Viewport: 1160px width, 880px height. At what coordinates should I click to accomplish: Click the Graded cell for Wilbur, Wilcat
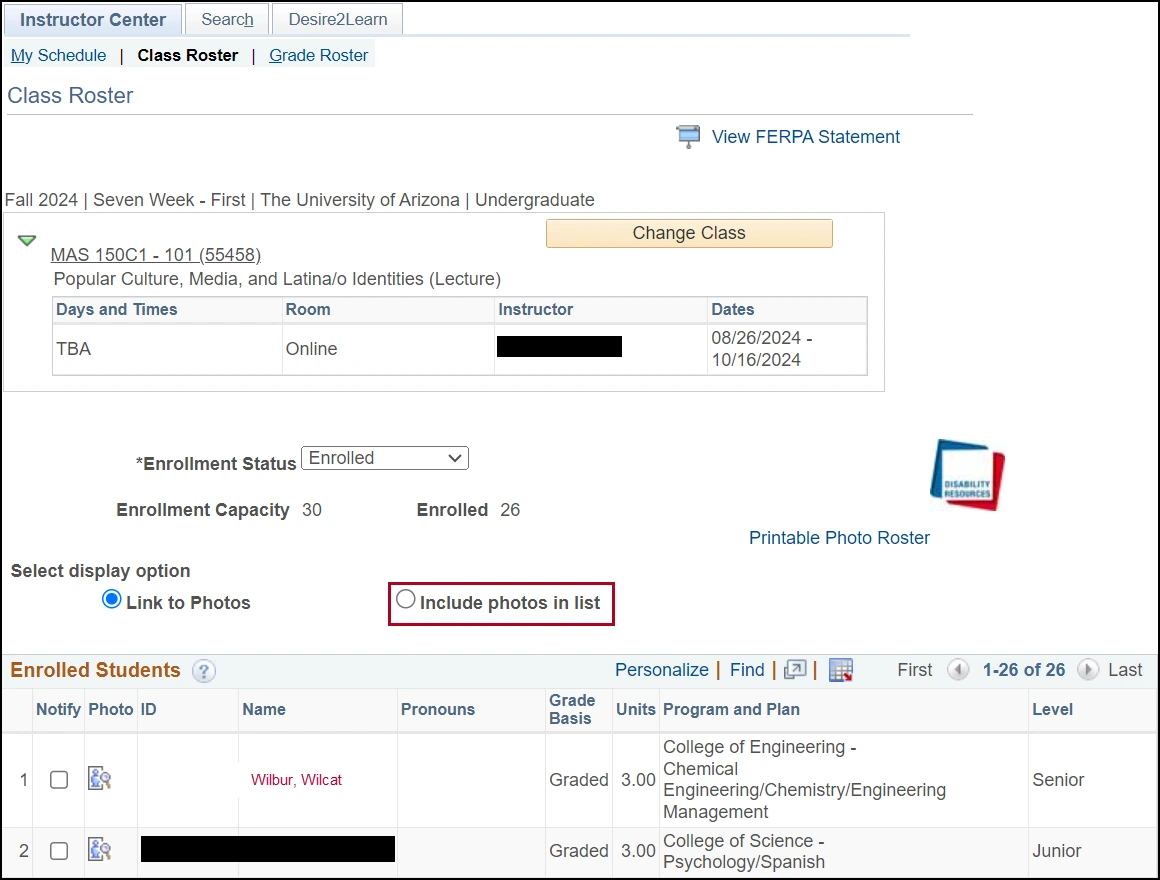(579, 779)
